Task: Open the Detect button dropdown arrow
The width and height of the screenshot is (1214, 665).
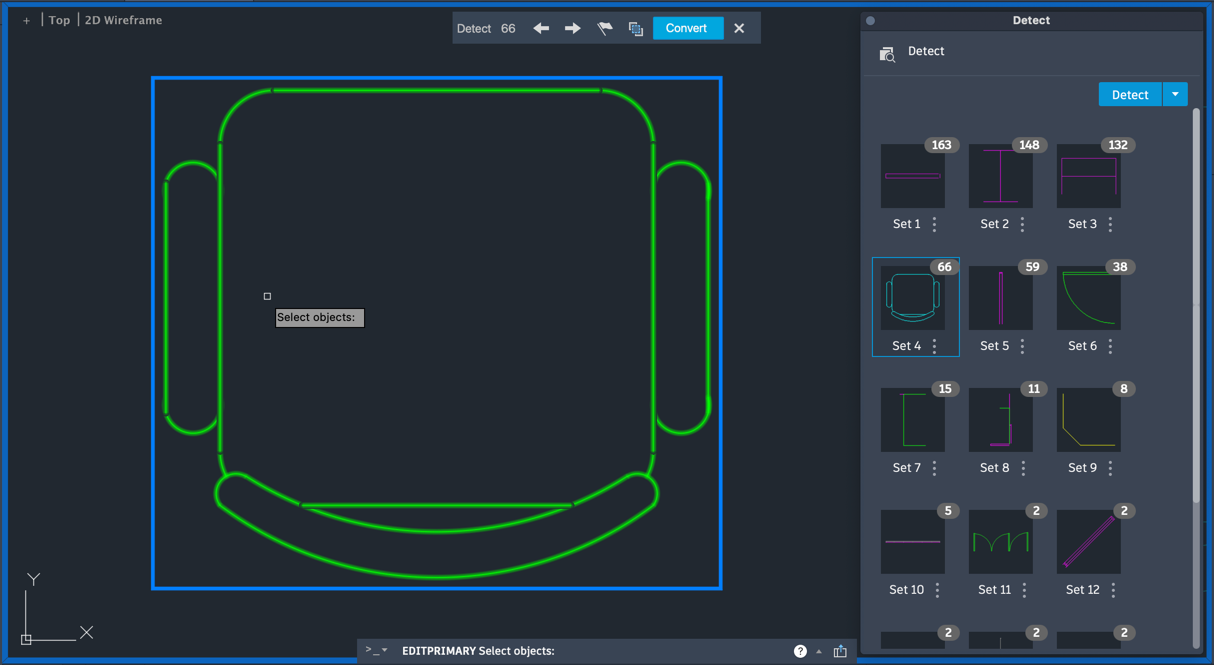Action: point(1175,94)
